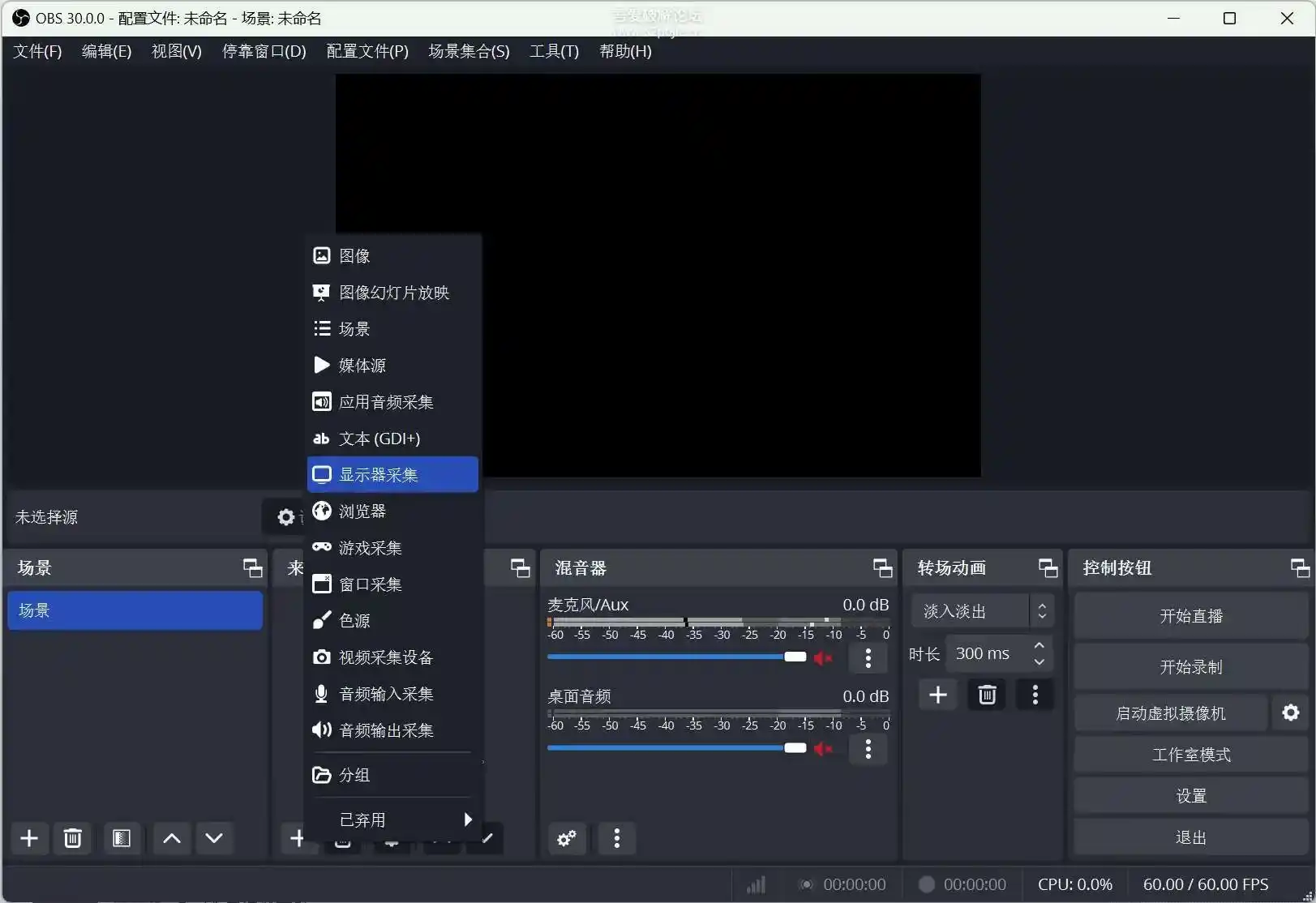Adjust the 麦克风/Aux volume slider
1316x903 pixels.
795,657
